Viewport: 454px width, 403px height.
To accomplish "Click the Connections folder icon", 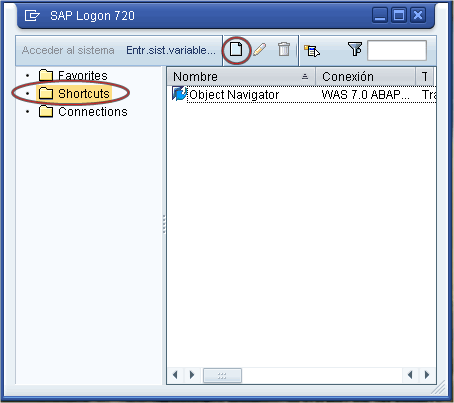I will click(46, 111).
